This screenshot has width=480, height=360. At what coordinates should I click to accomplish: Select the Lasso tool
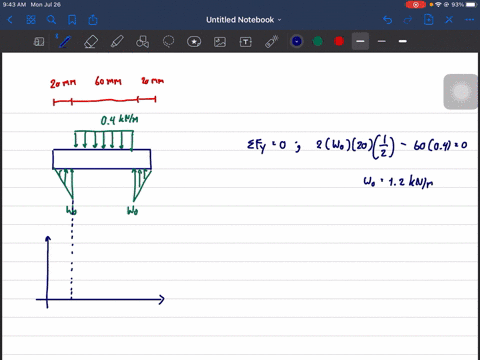point(168,42)
